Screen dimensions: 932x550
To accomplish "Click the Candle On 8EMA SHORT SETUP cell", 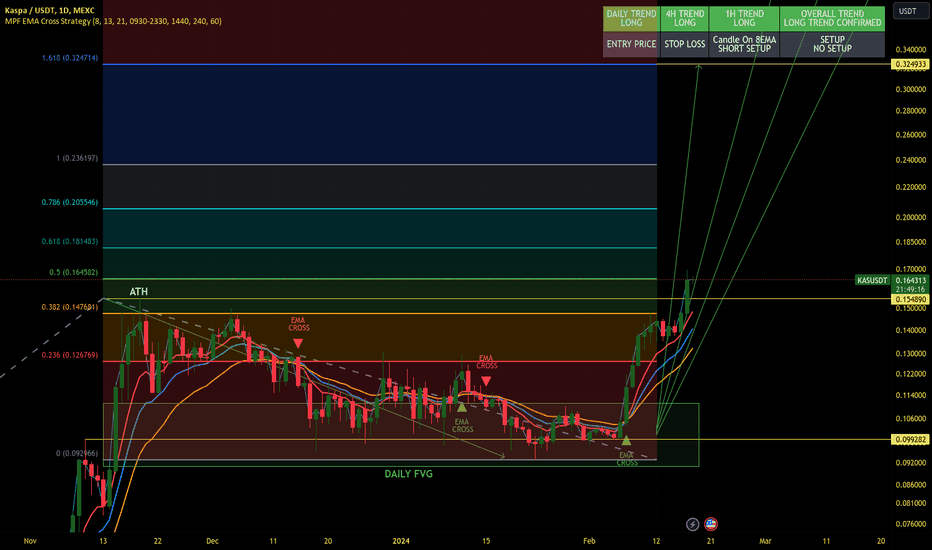I will tap(744, 45).
